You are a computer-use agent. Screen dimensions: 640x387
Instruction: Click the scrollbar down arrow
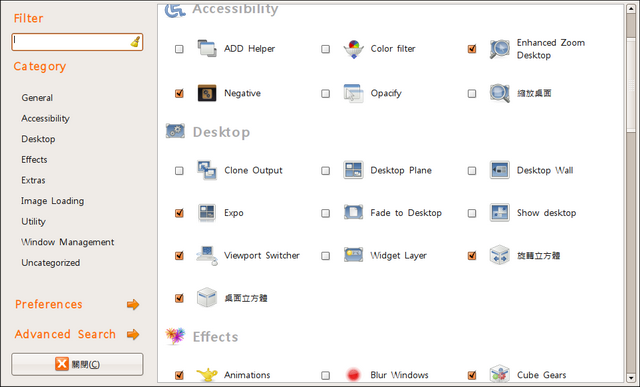click(631, 377)
